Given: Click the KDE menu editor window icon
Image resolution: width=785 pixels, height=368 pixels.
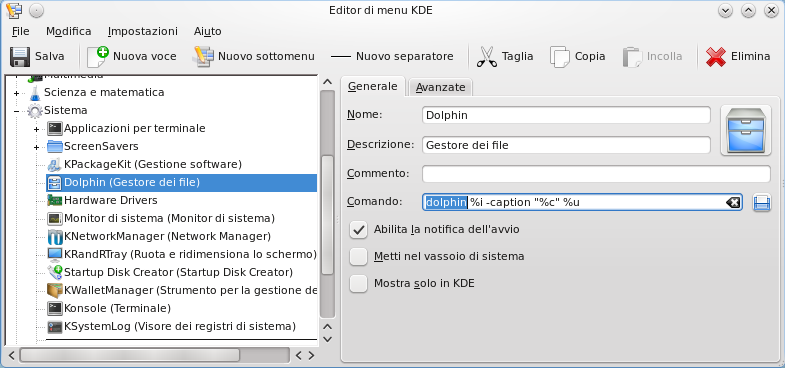Looking at the screenshot, I should click(x=14, y=10).
